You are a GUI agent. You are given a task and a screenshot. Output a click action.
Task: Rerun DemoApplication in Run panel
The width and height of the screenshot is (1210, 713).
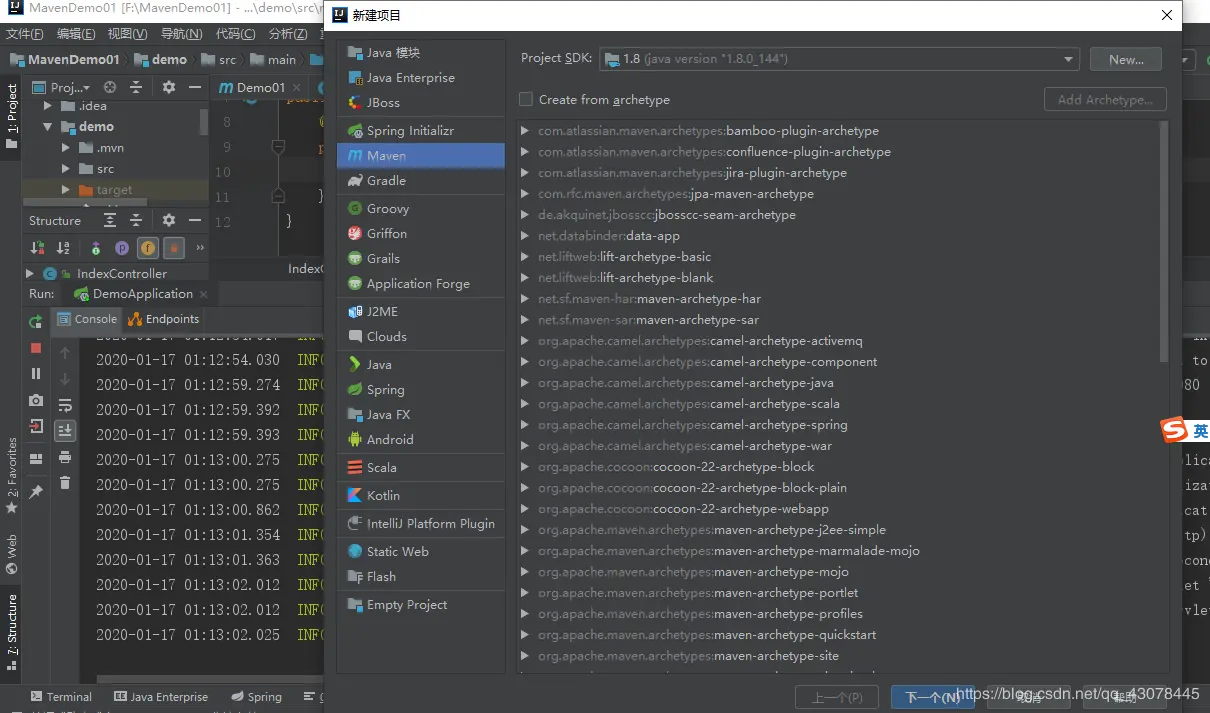[x=36, y=322]
